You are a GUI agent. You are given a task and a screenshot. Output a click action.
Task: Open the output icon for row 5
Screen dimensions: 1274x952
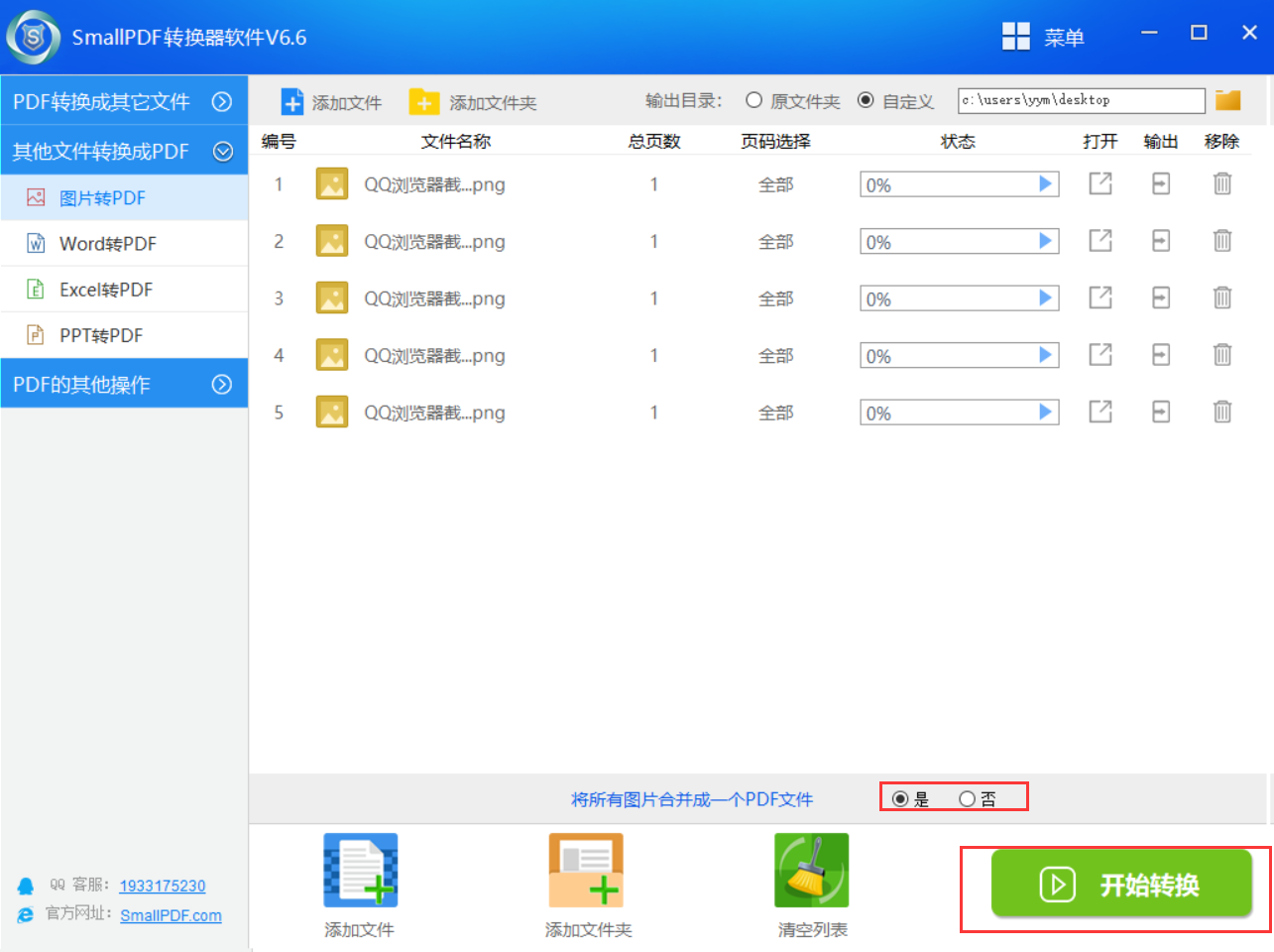[x=1161, y=412]
